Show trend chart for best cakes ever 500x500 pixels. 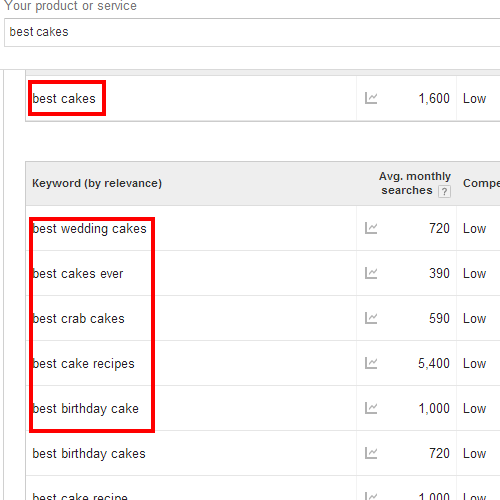[371, 273]
